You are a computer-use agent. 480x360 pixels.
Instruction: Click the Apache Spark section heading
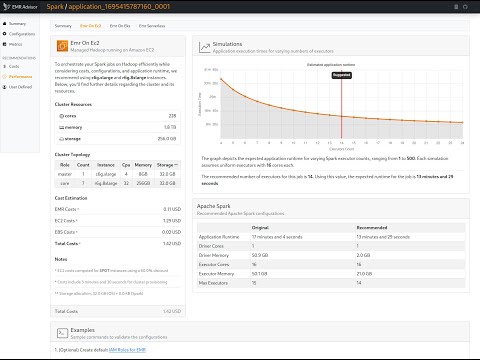[214, 206]
